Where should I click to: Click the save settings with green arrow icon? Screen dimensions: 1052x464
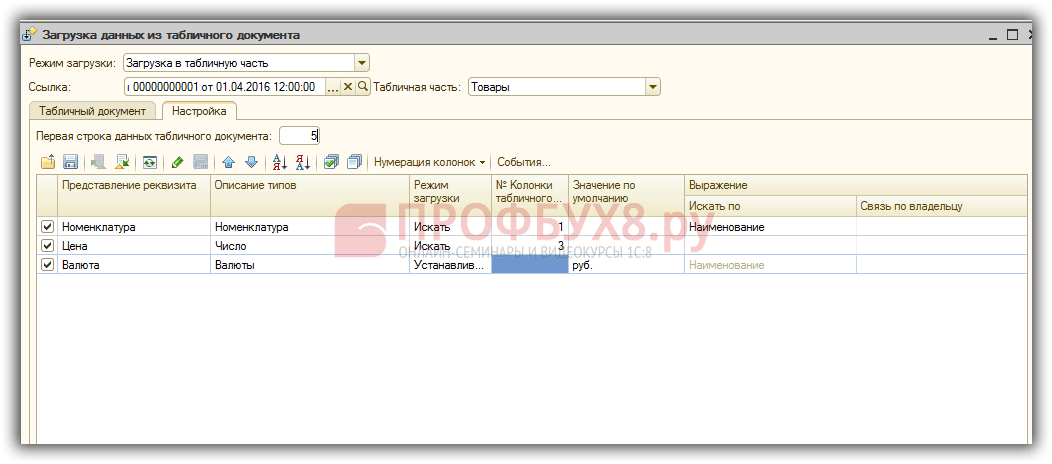pos(121,162)
